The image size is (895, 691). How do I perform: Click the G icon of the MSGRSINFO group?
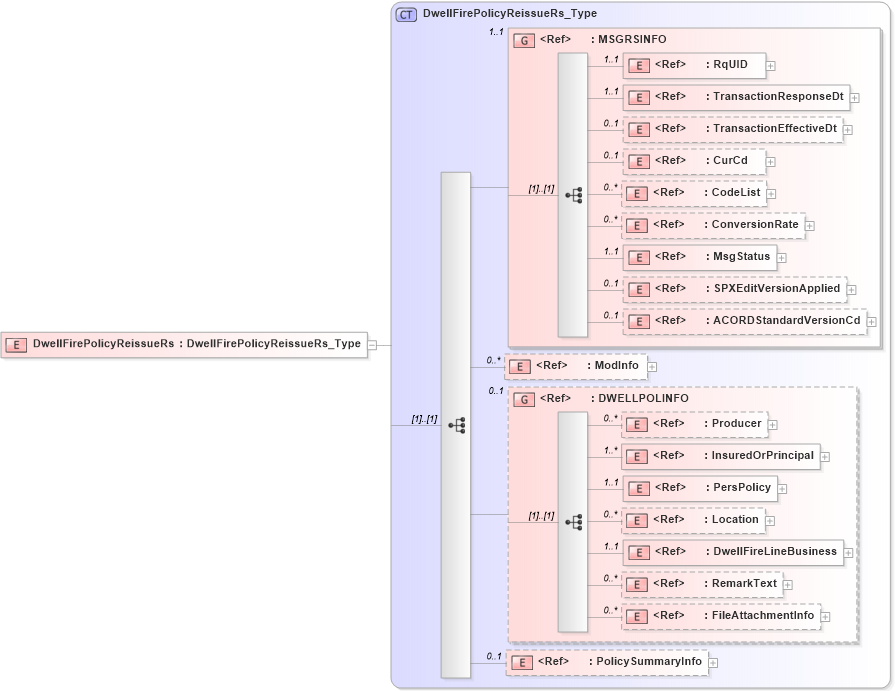coord(524,40)
